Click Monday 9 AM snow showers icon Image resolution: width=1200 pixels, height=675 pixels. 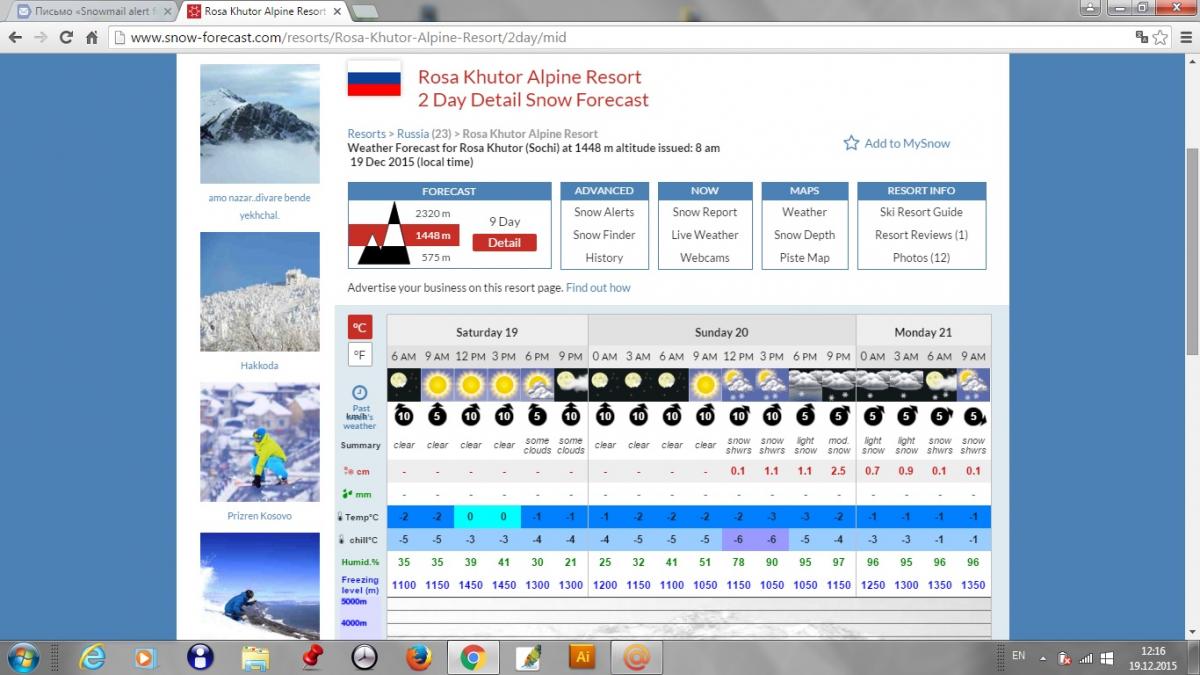pos(973,385)
